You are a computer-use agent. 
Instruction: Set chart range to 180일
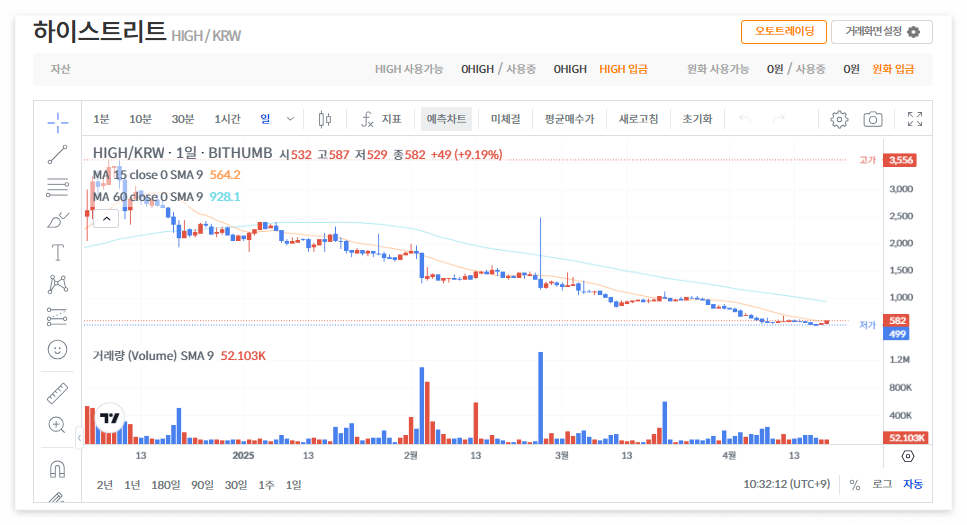tap(165, 485)
